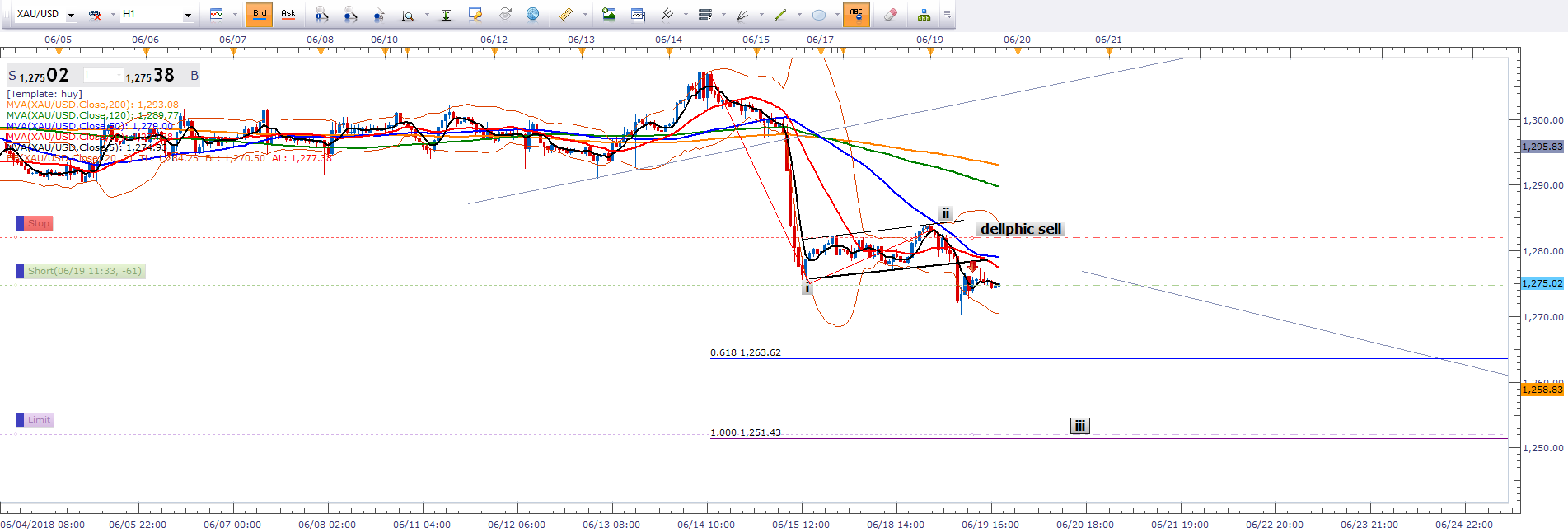This screenshot has width=1568, height=532.
Task: Select the ellipse shape tool
Action: (818, 14)
